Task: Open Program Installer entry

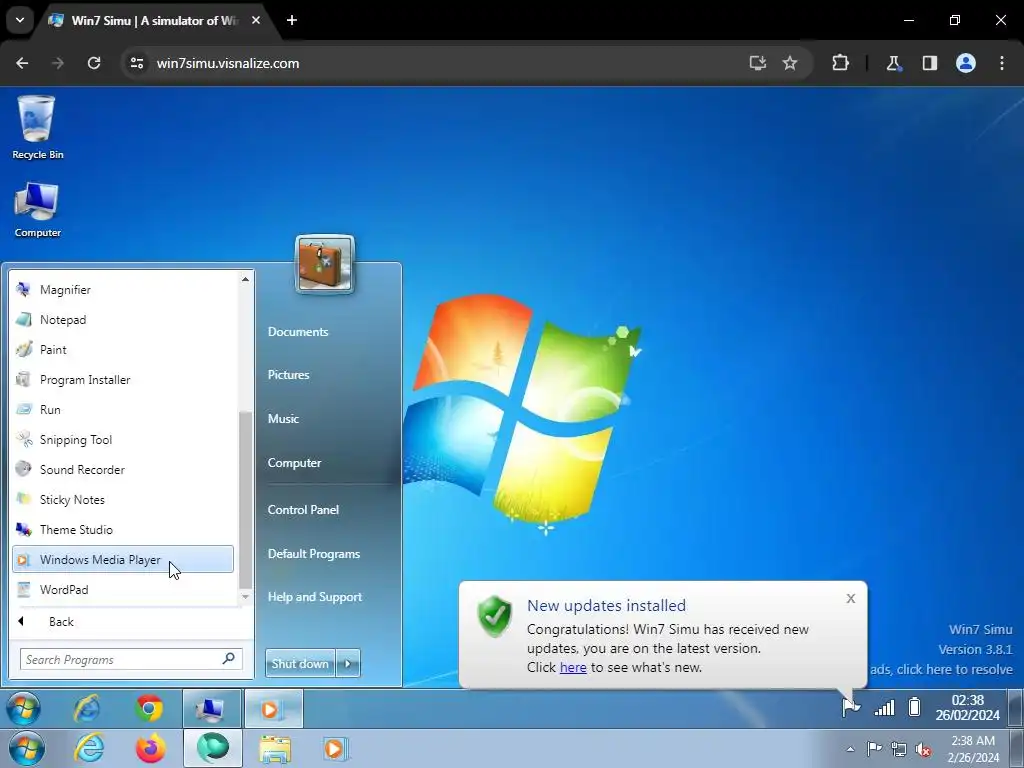Action: [x=123, y=379]
